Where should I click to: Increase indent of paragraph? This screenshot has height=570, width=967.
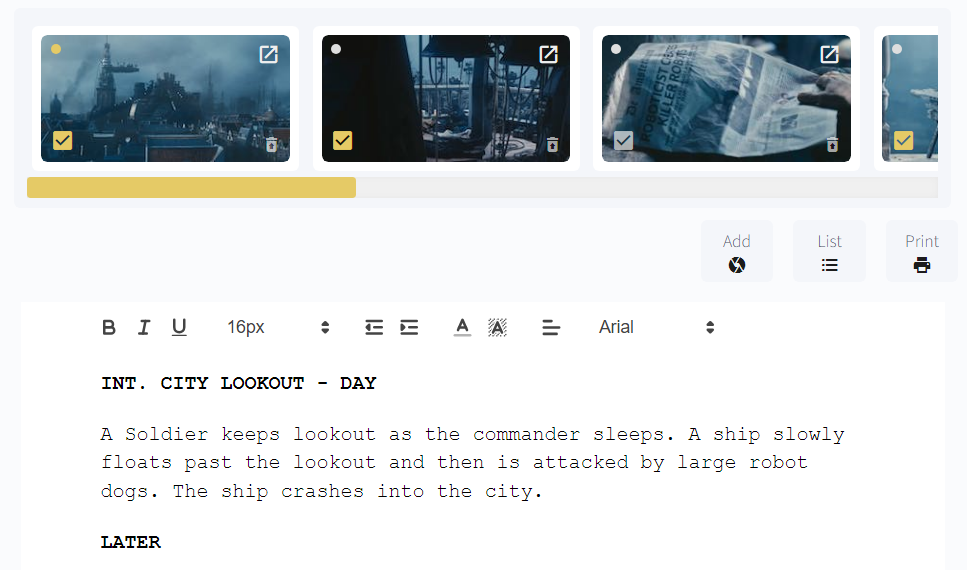pyautogui.click(x=409, y=328)
